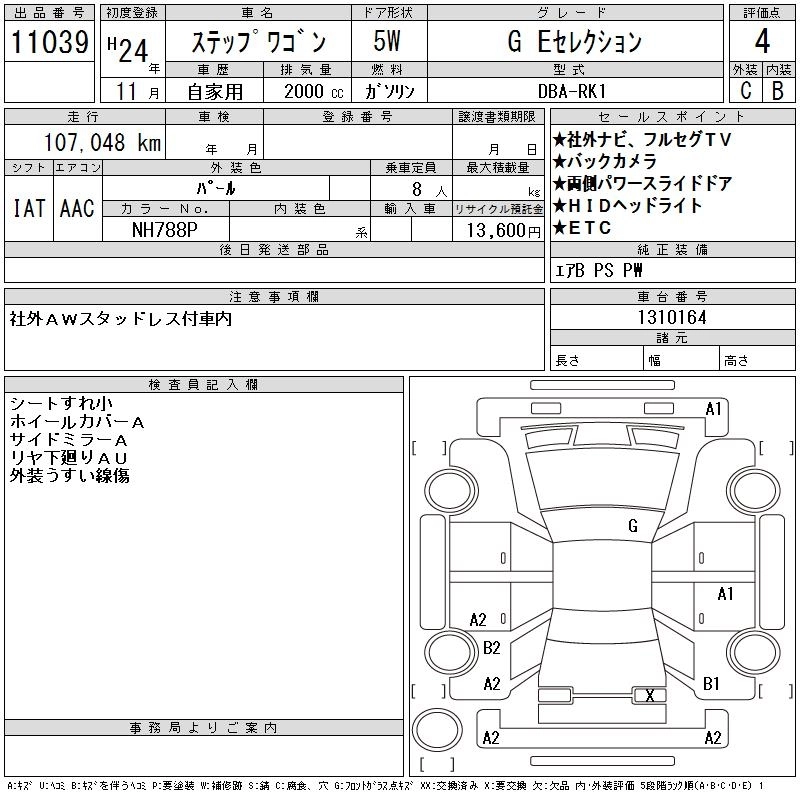800x800 pixels.
Task: Select the door shape value 5W
Action: click(x=387, y=41)
